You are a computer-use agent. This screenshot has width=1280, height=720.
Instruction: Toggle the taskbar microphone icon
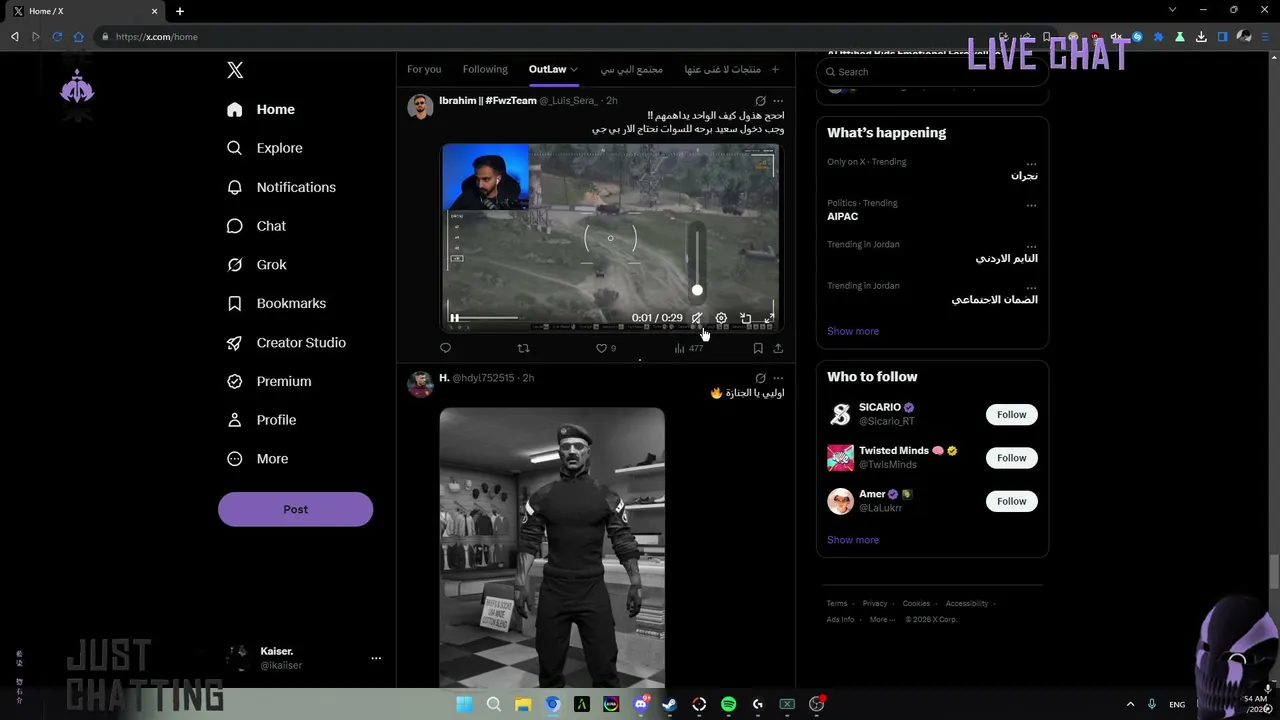[x=1152, y=704]
